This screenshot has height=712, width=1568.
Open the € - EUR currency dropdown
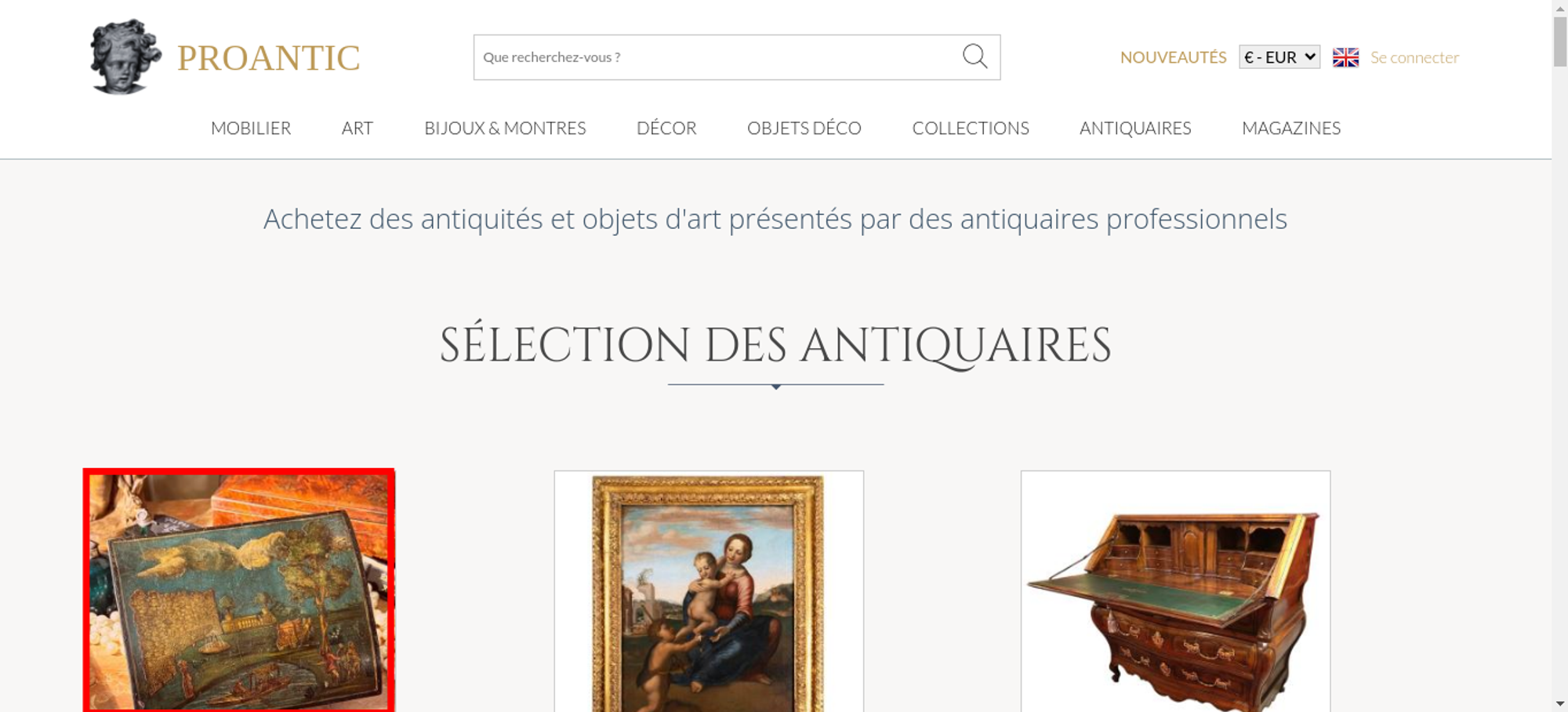click(x=1279, y=57)
